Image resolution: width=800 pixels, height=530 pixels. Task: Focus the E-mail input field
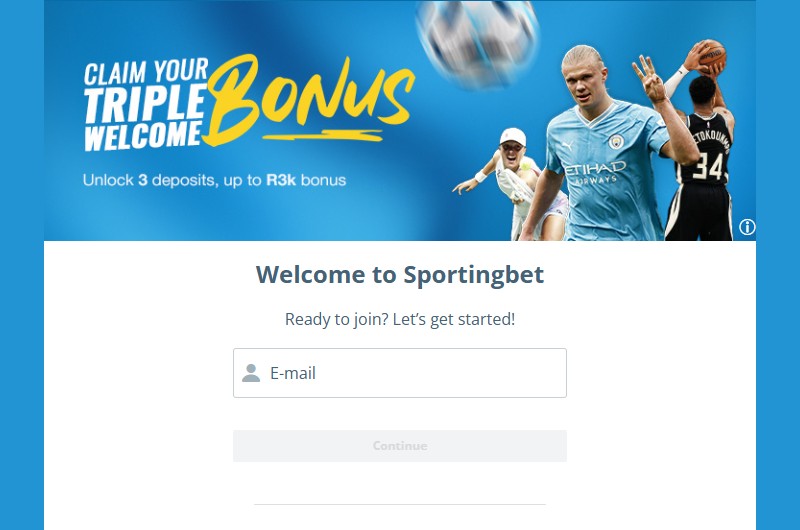(x=400, y=373)
